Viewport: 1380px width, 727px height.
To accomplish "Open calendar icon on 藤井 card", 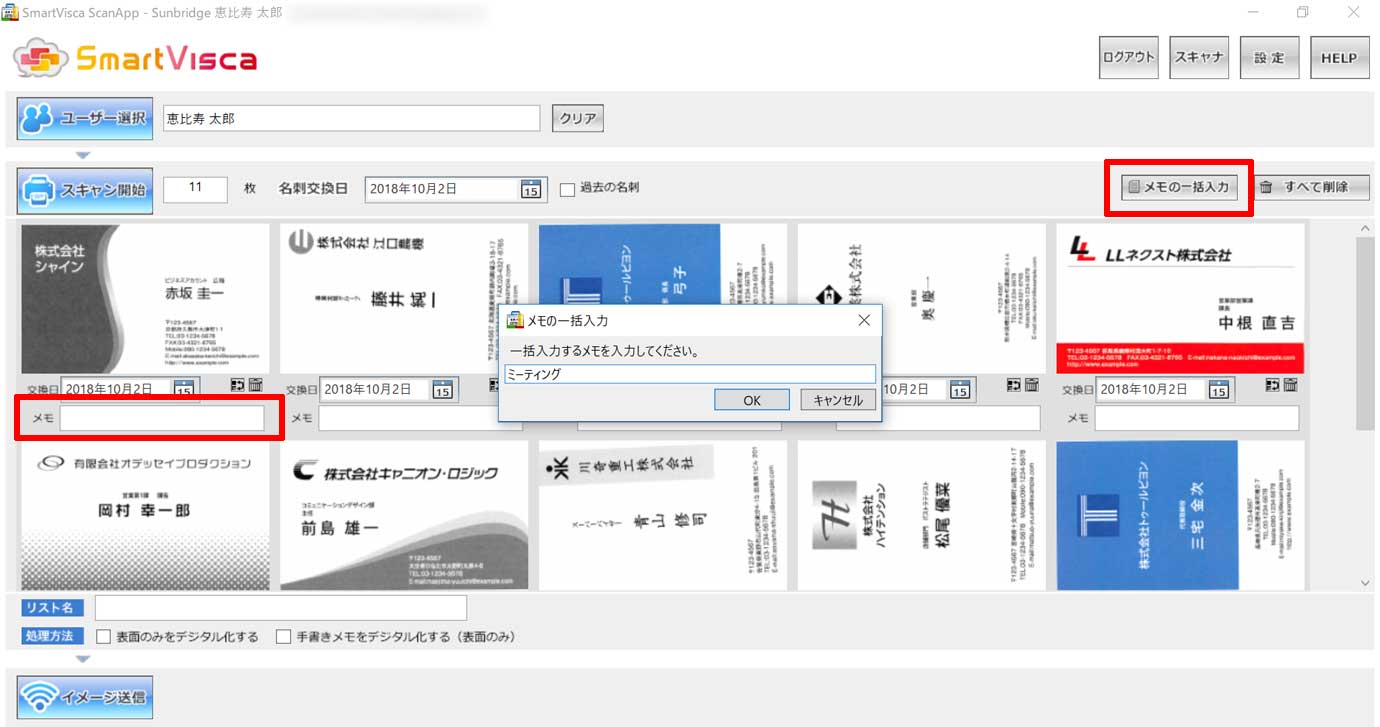I will pyautogui.click(x=443, y=389).
